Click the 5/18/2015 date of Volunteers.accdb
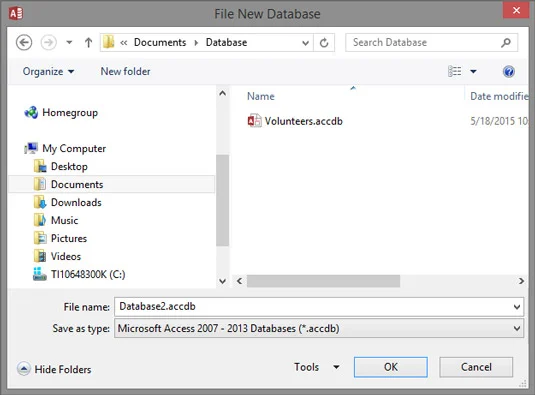The height and width of the screenshot is (395, 535). [x=499, y=121]
